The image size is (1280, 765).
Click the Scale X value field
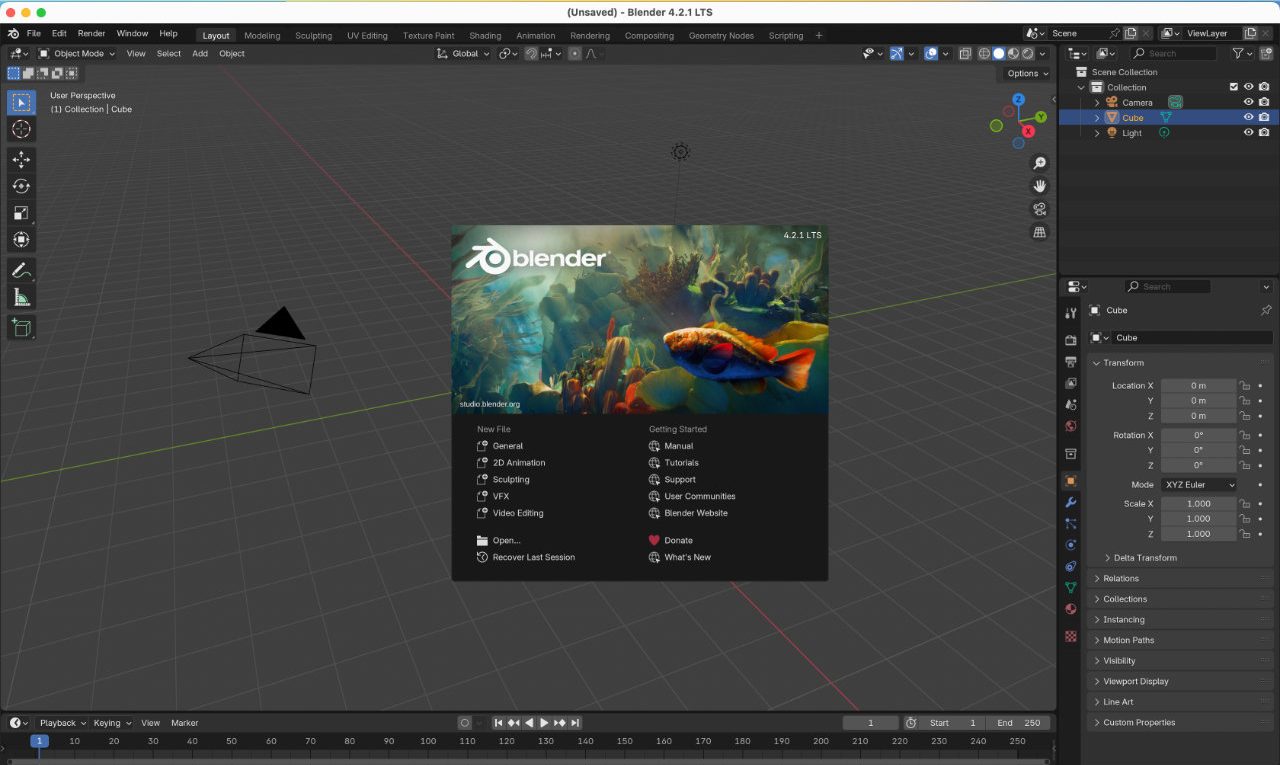tap(1198, 504)
